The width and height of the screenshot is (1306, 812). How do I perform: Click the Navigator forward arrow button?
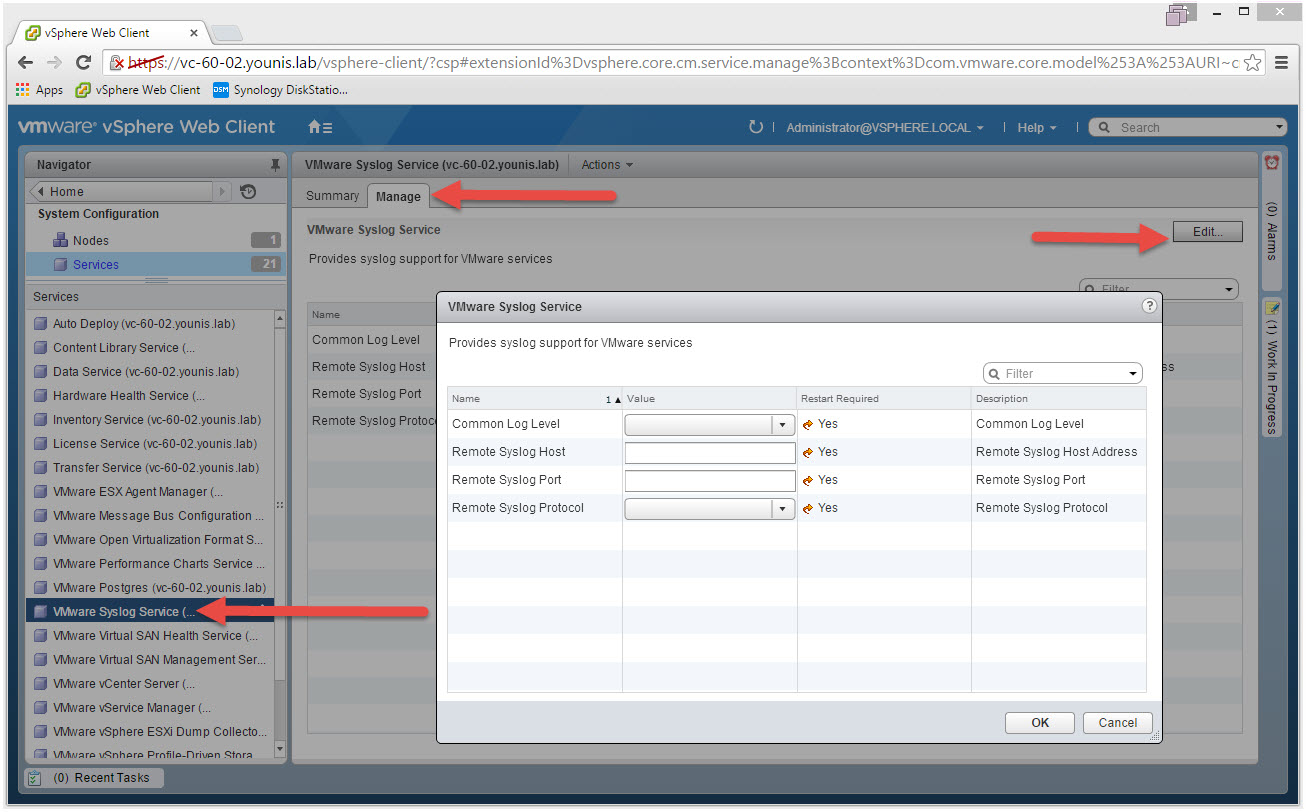pos(224,192)
